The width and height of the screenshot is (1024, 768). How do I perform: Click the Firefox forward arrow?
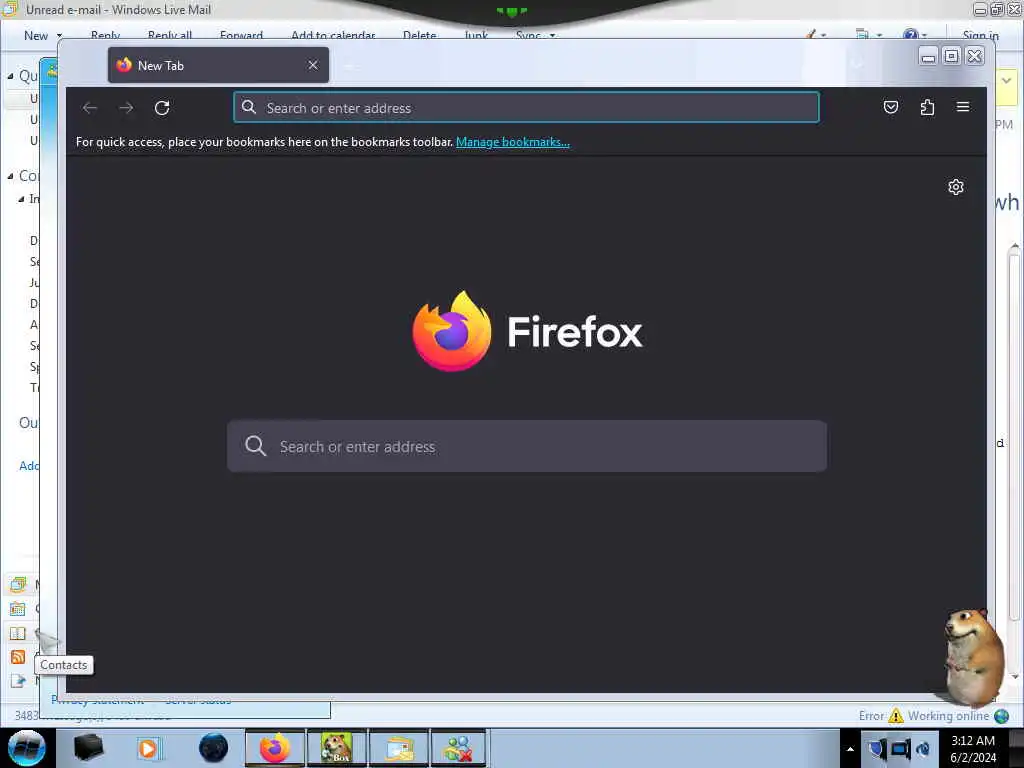(126, 108)
